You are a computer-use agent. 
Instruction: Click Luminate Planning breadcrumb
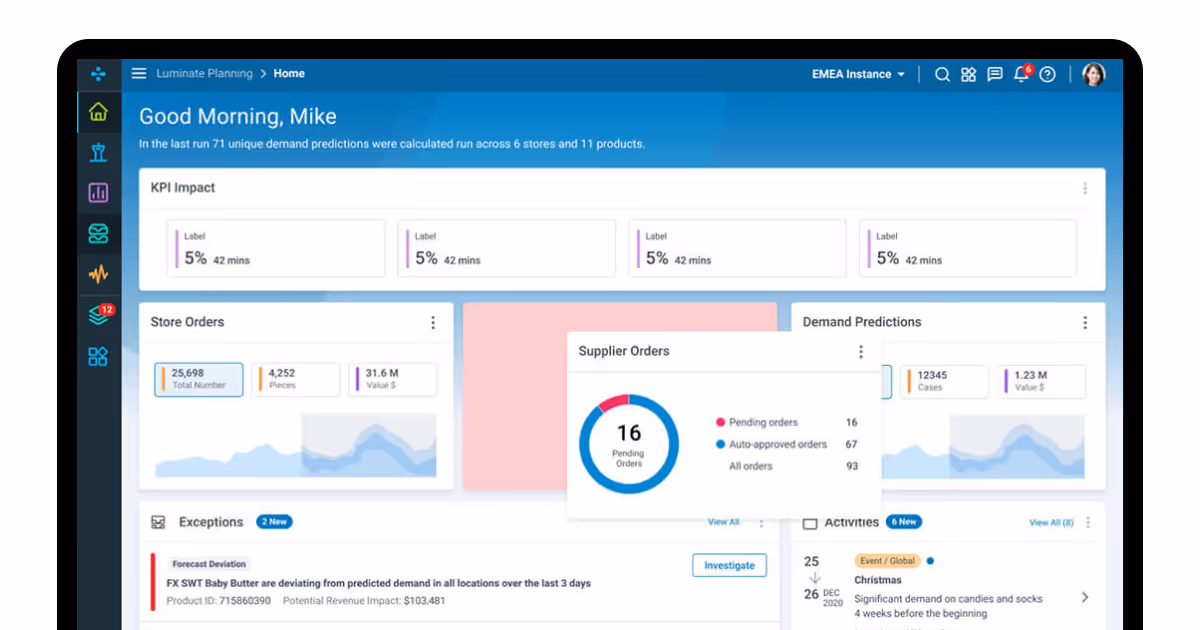tap(204, 74)
